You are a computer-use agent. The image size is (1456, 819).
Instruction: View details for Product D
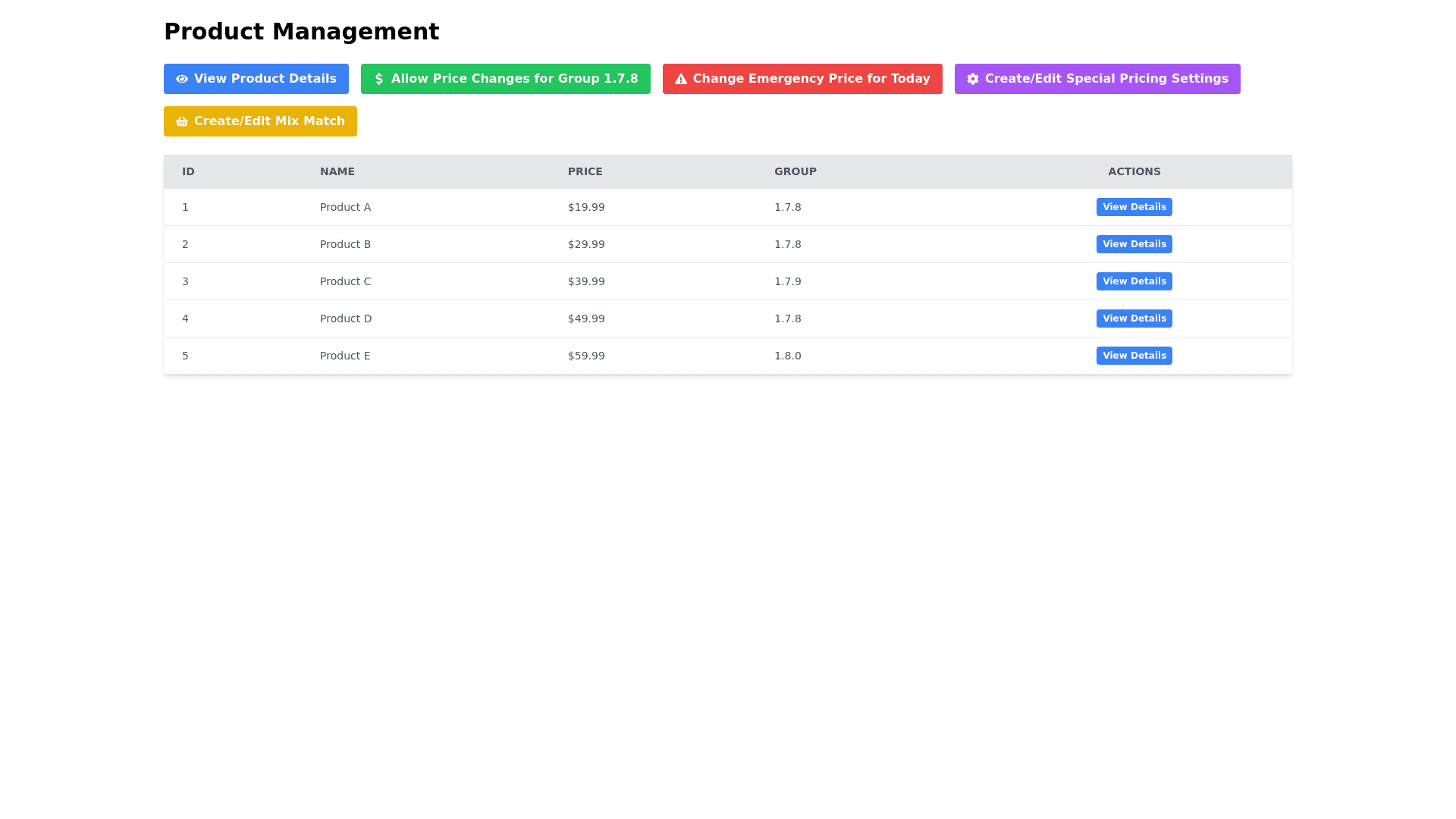click(x=1134, y=318)
